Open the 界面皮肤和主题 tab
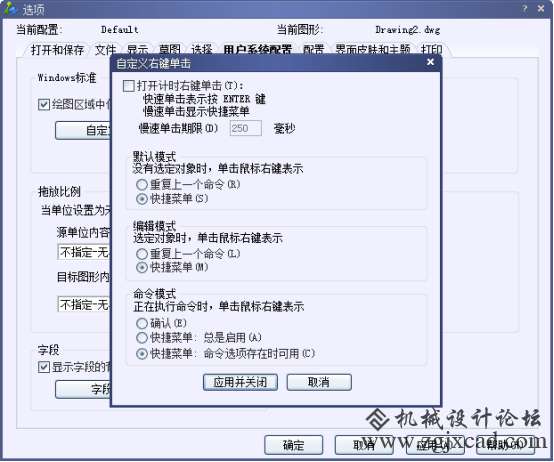 [373, 50]
